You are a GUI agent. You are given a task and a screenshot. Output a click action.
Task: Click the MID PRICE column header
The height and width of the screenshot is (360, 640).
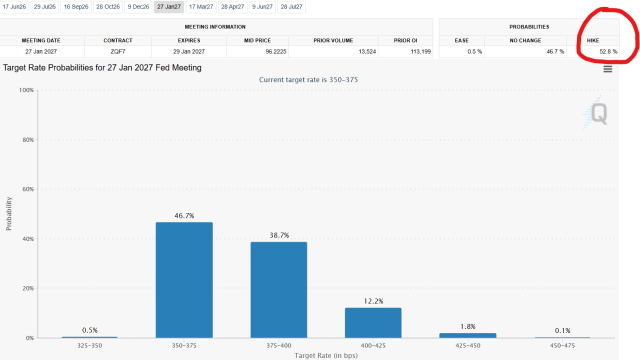(x=258, y=40)
